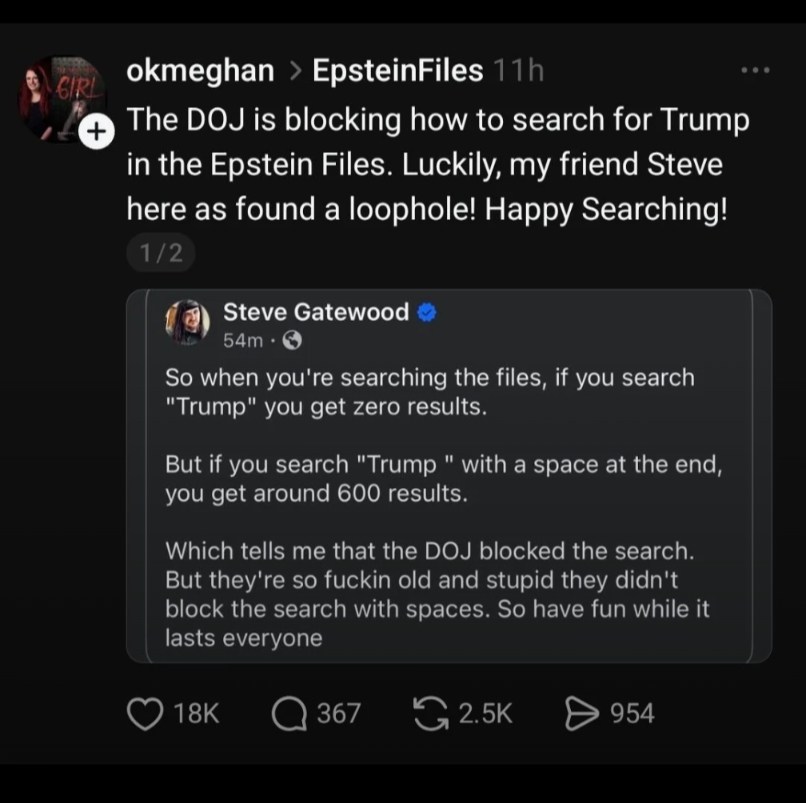Open okmeghan's profile picture

tap(60, 99)
